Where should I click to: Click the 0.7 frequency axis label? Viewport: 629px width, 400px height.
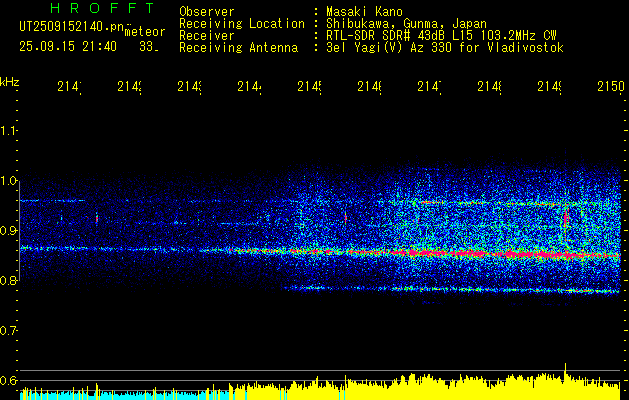point(8,330)
